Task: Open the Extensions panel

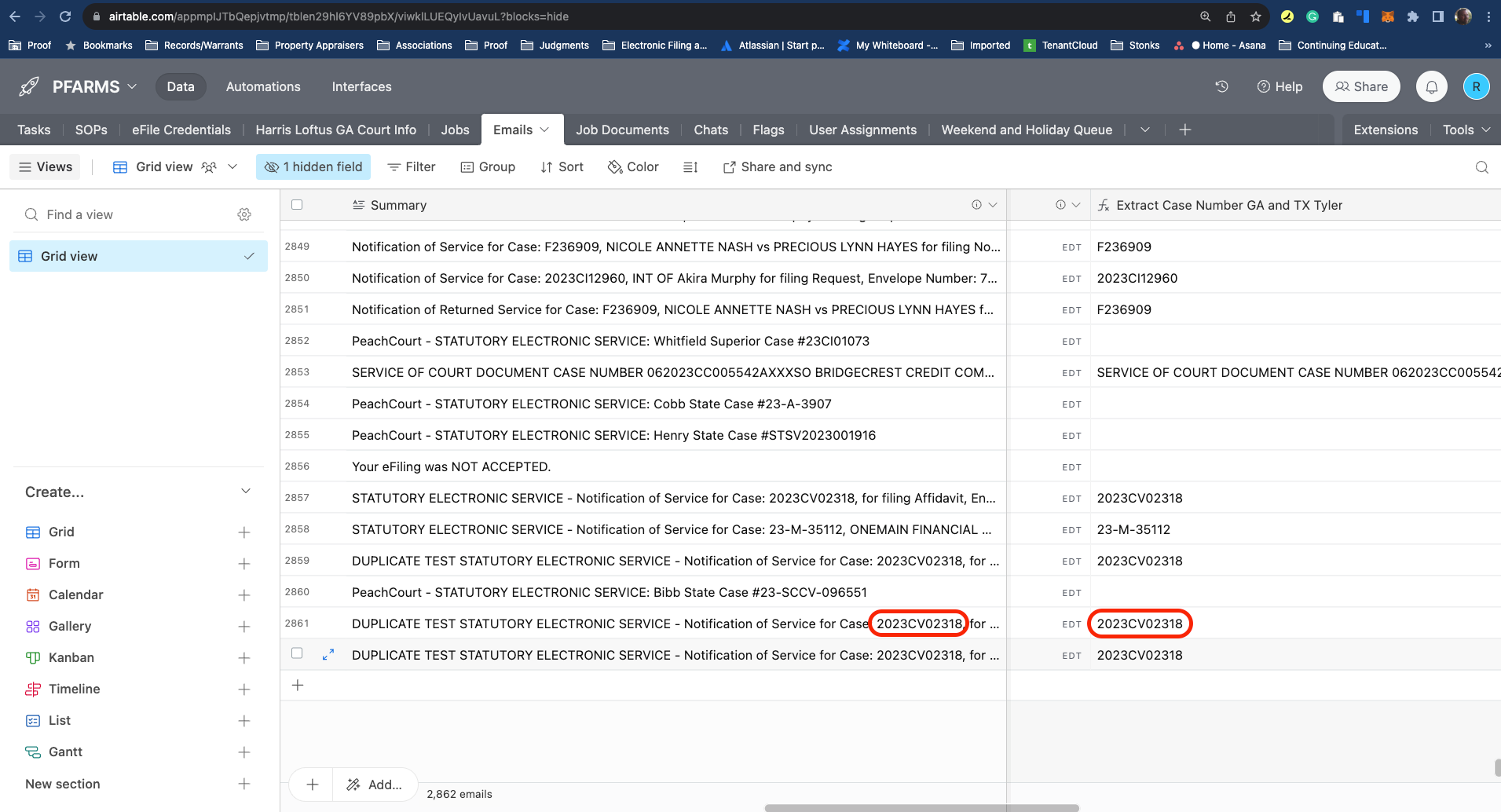Action: click(1386, 130)
